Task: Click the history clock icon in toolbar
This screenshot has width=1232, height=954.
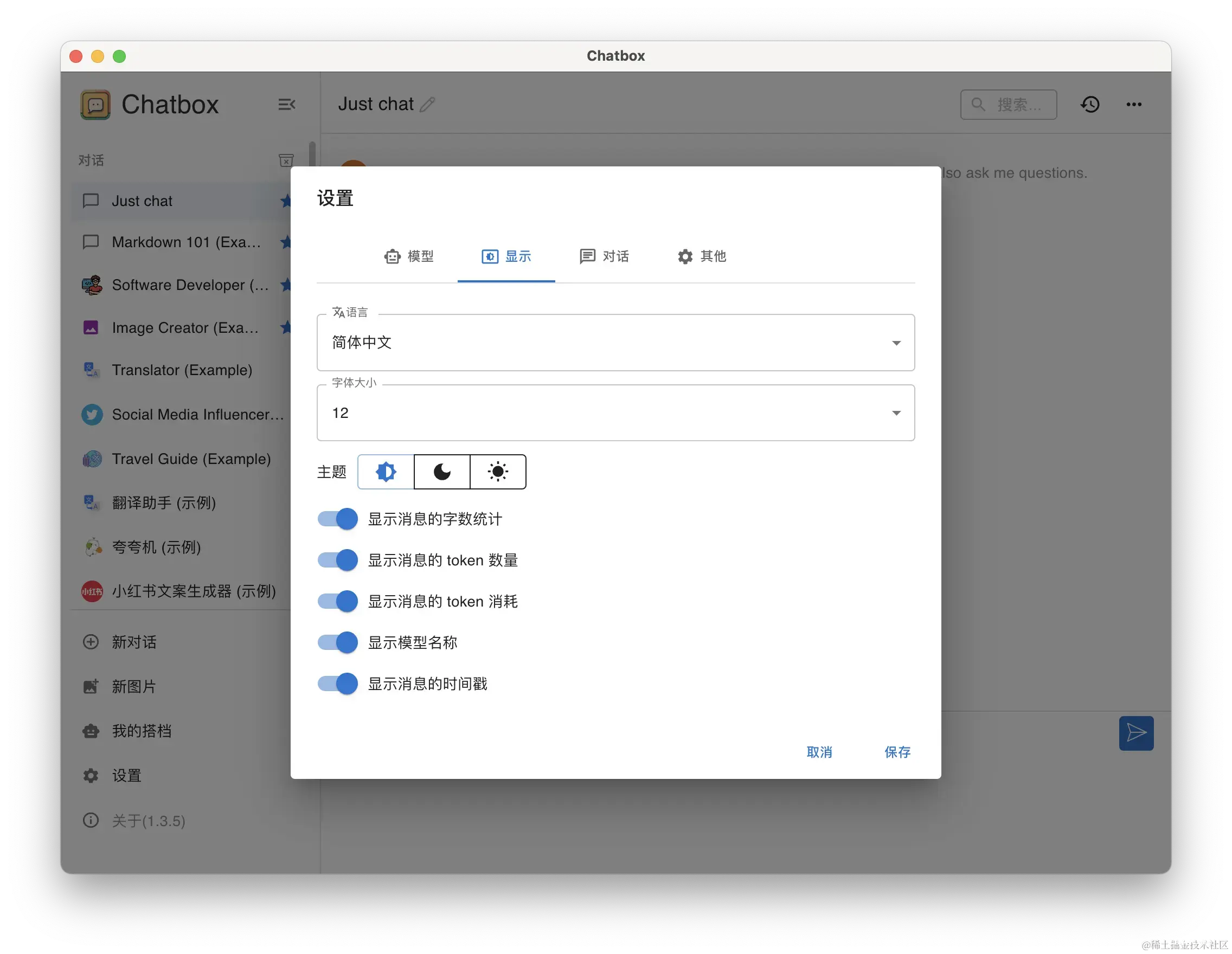Action: [x=1091, y=104]
